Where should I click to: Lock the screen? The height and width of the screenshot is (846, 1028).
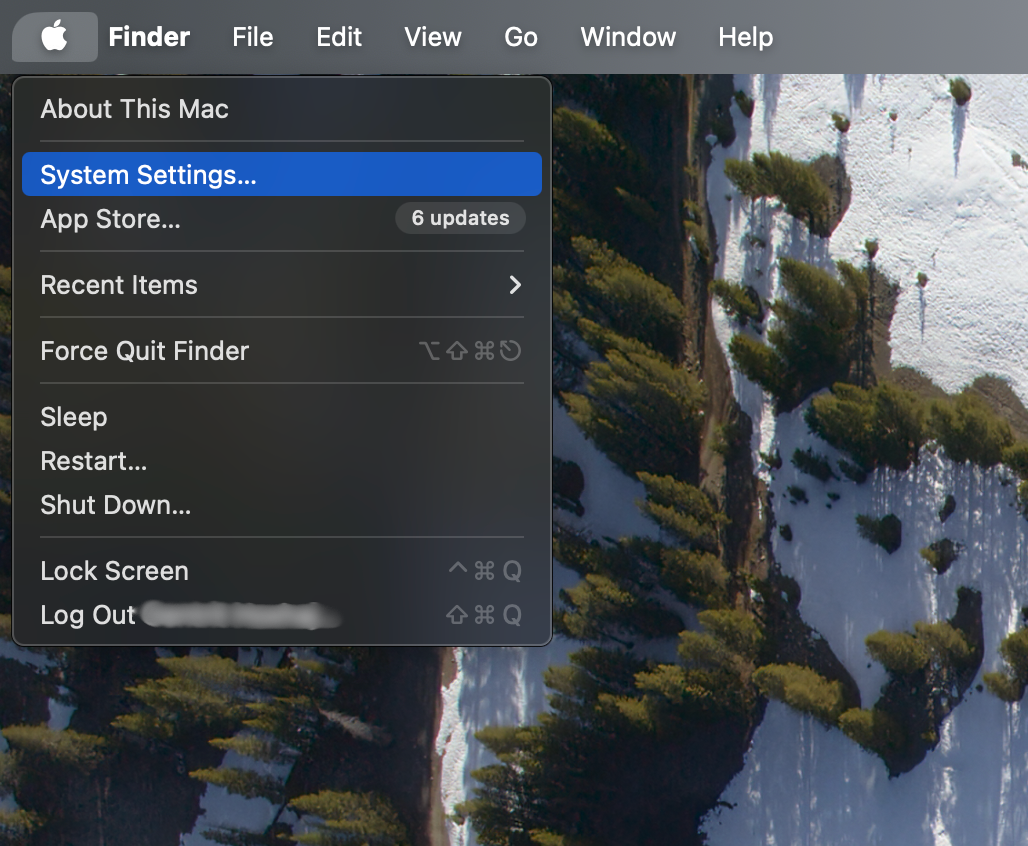click(x=114, y=570)
